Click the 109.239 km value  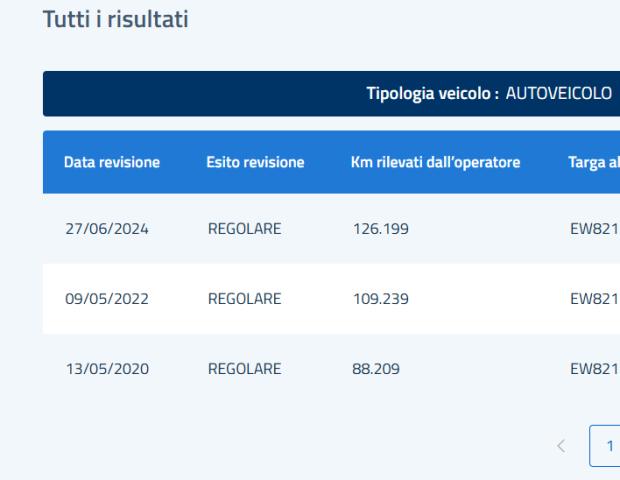point(381,299)
